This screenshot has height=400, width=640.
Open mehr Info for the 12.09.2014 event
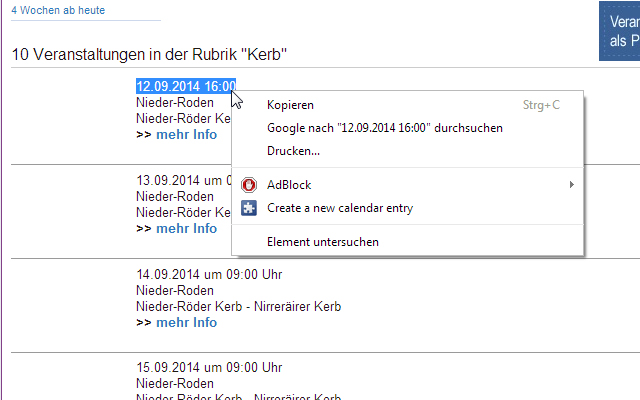[x=186, y=135]
